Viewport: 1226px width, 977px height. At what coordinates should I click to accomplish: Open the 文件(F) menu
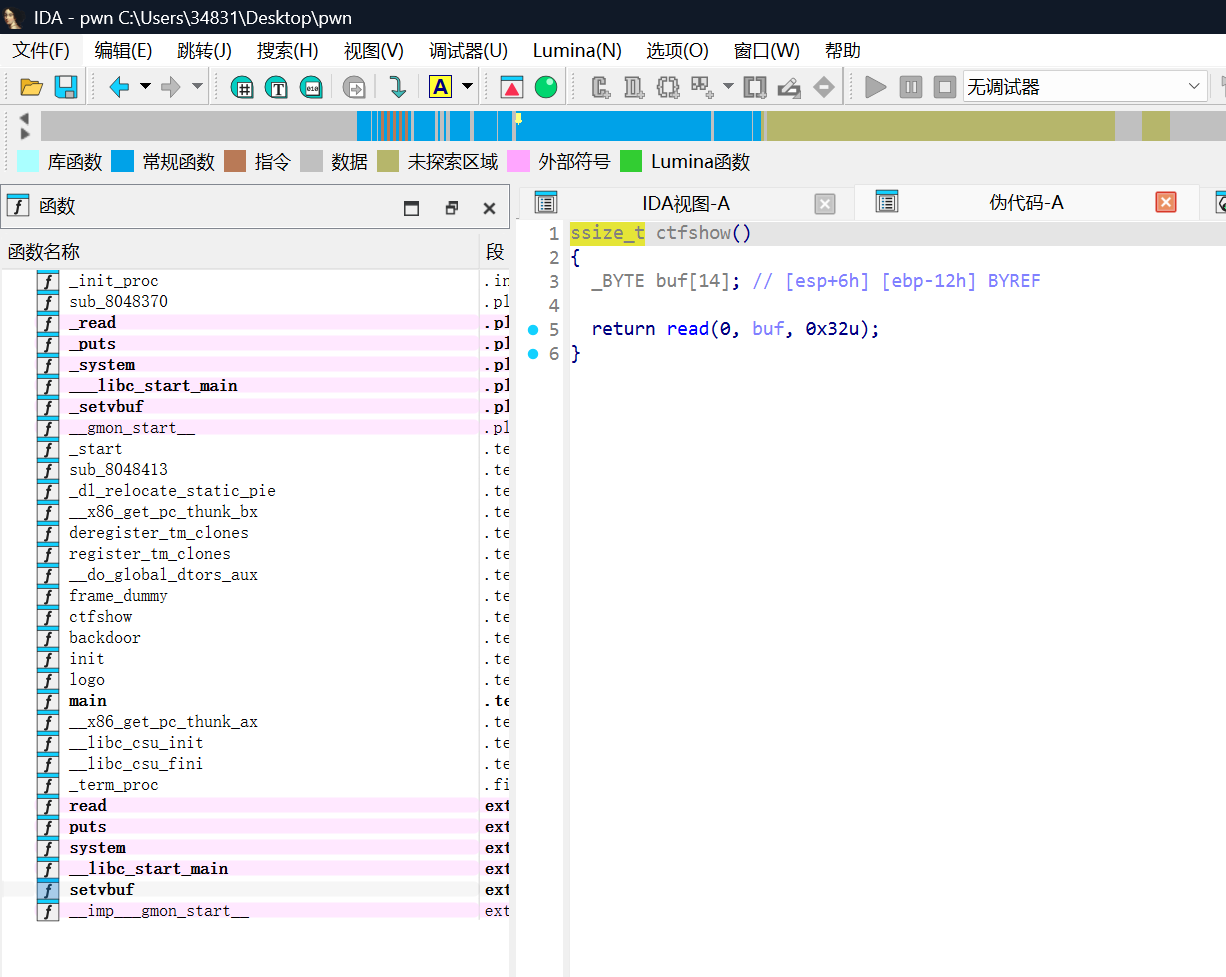[x=41, y=50]
